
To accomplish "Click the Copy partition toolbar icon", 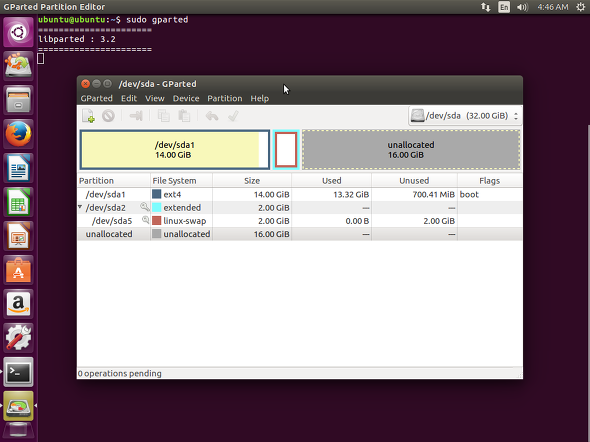I will tap(164, 116).
